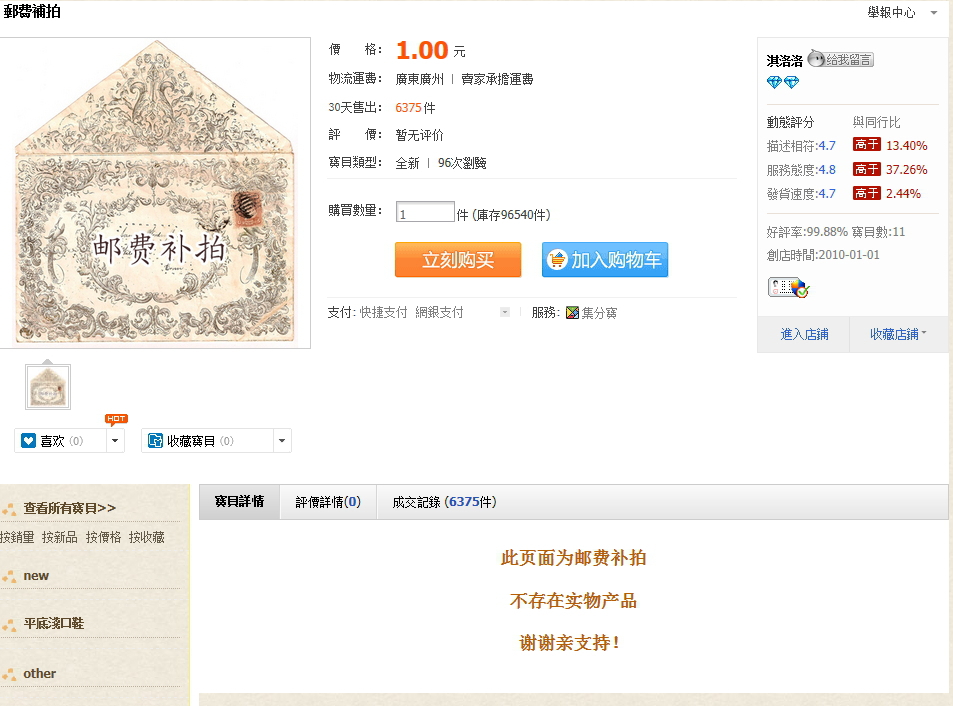Open the 平底淺口鞋 category link
This screenshot has height=706, width=953.
tap(54, 624)
